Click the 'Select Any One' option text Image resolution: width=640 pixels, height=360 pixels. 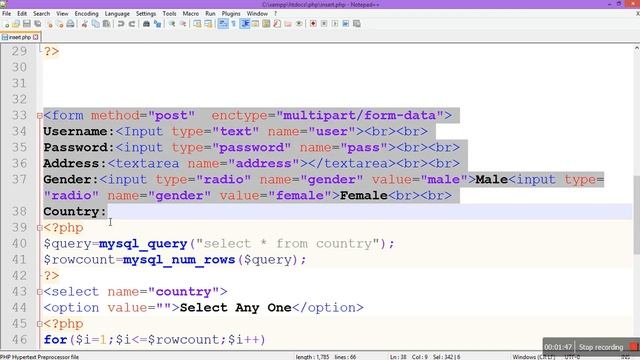(236, 308)
